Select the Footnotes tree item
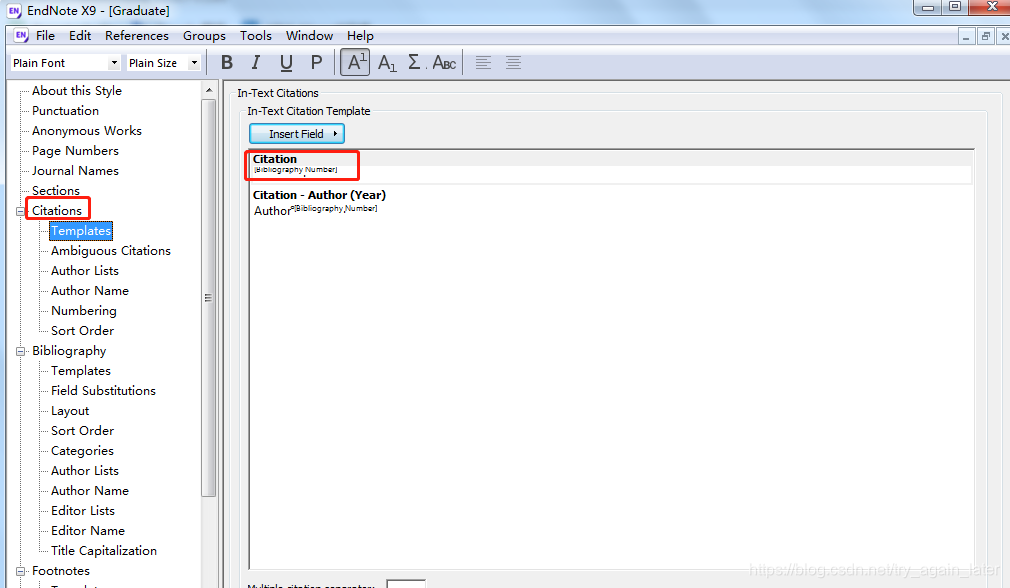The image size is (1010, 588). coord(61,571)
